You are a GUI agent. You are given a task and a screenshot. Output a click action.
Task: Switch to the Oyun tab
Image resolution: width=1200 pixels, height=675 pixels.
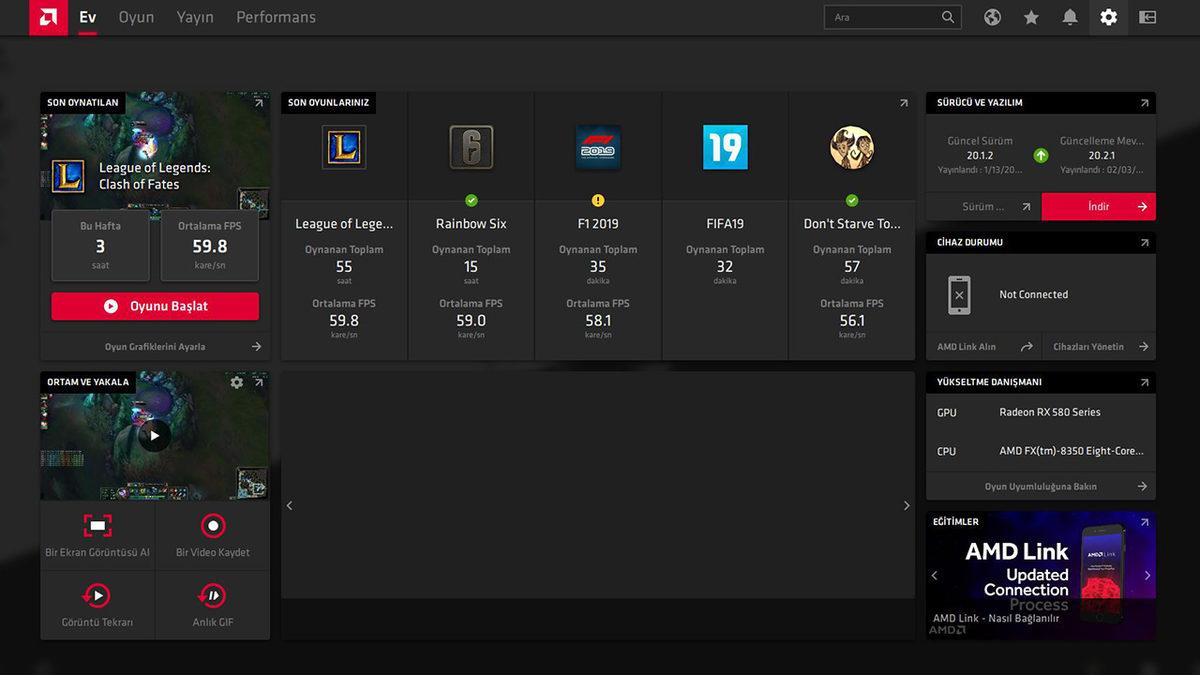click(x=136, y=17)
